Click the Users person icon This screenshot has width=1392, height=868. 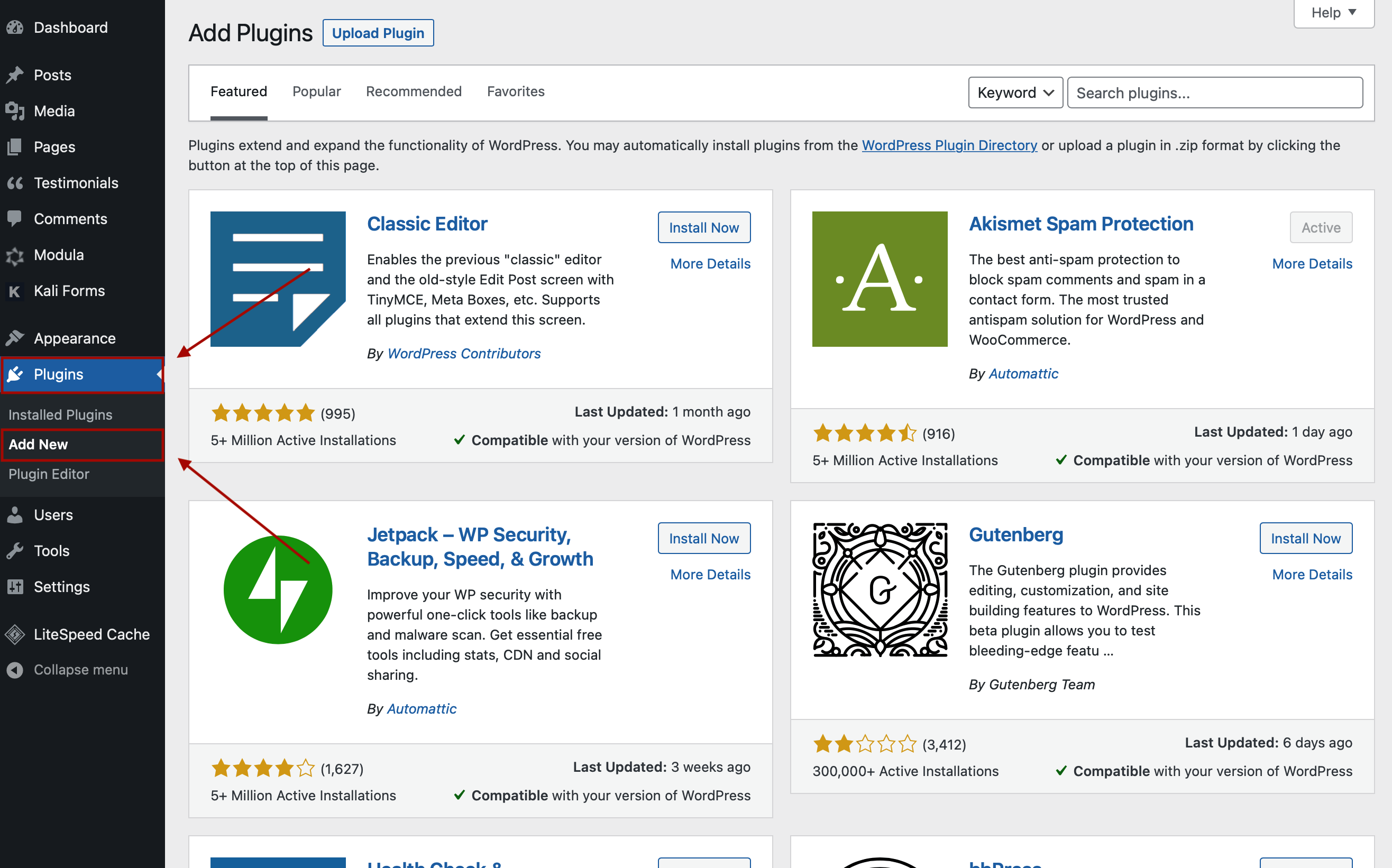[15, 515]
